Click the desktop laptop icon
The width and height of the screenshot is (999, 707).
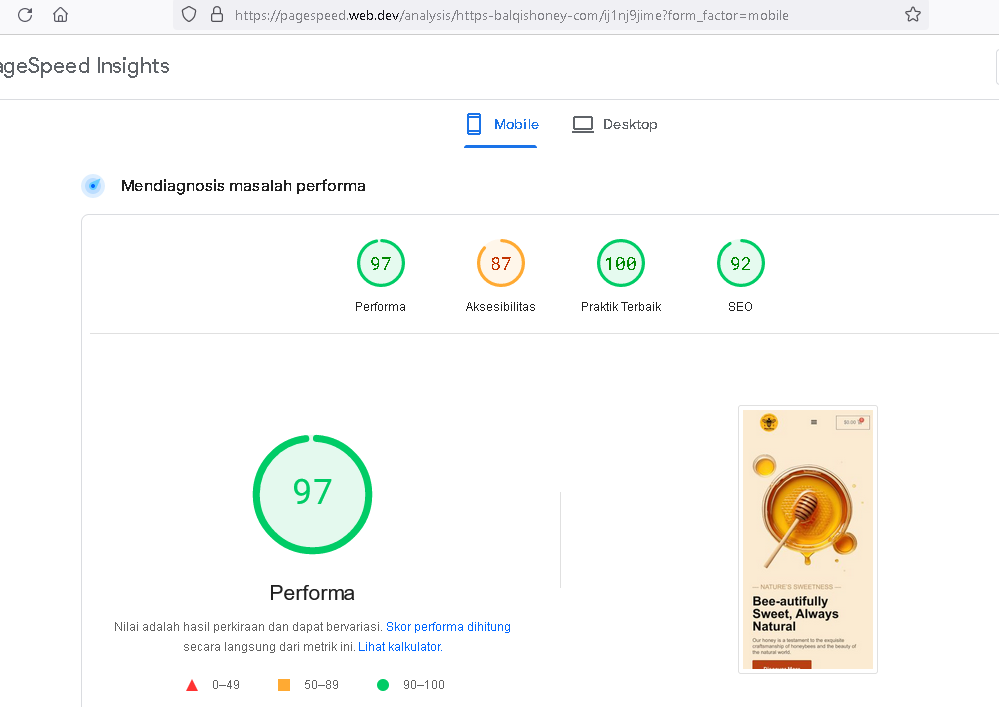click(583, 124)
